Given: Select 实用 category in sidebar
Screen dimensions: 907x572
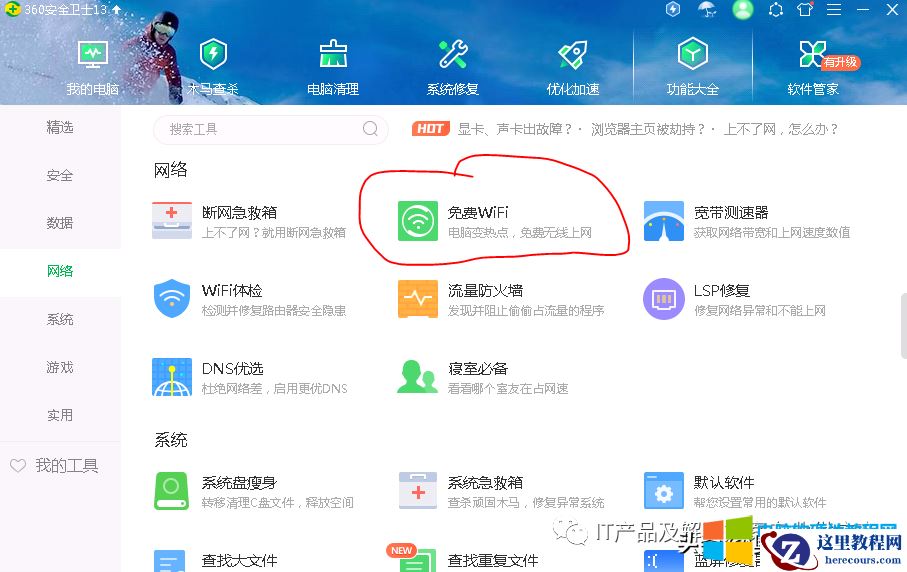Looking at the screenshot, I should pyautogui.click(x=60, y=415).
